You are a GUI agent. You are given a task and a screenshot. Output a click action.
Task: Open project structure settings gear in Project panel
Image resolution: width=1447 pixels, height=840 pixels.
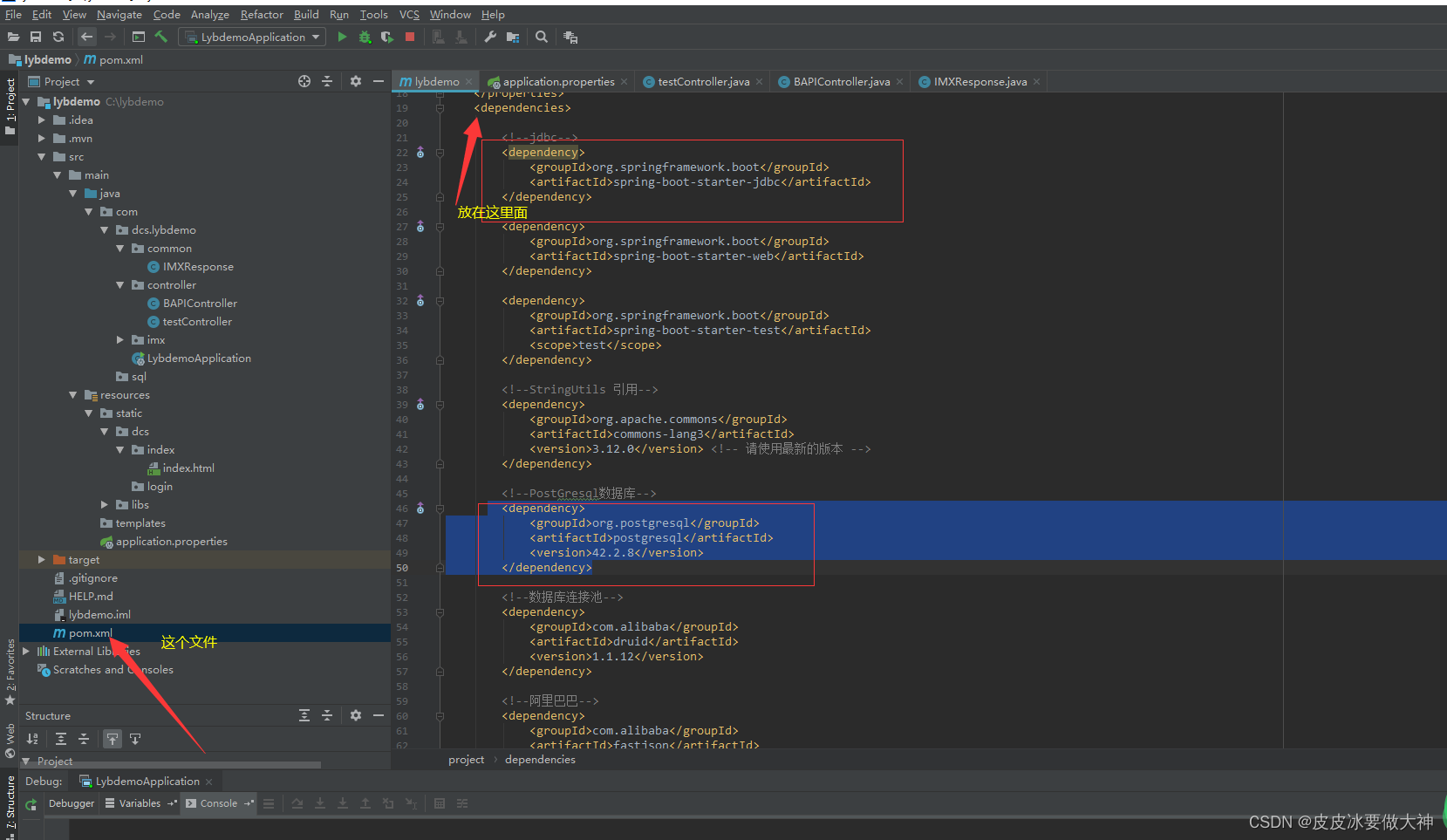[x=355, y=81]
